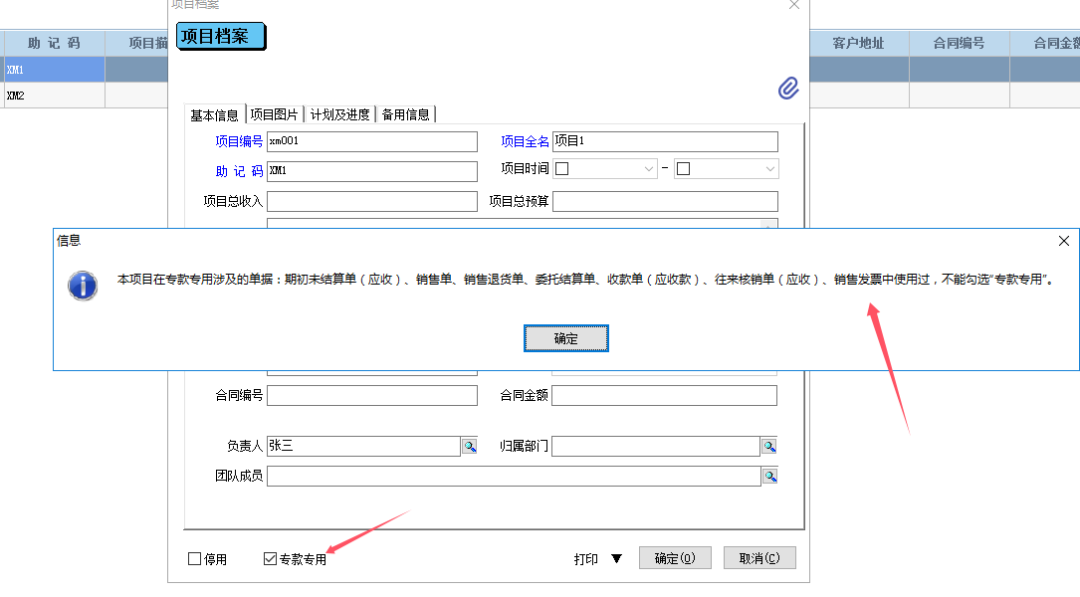Viewport: 1080px width, 597px height.
Task: Click the 打印 label
Action: tap(585, 559)
